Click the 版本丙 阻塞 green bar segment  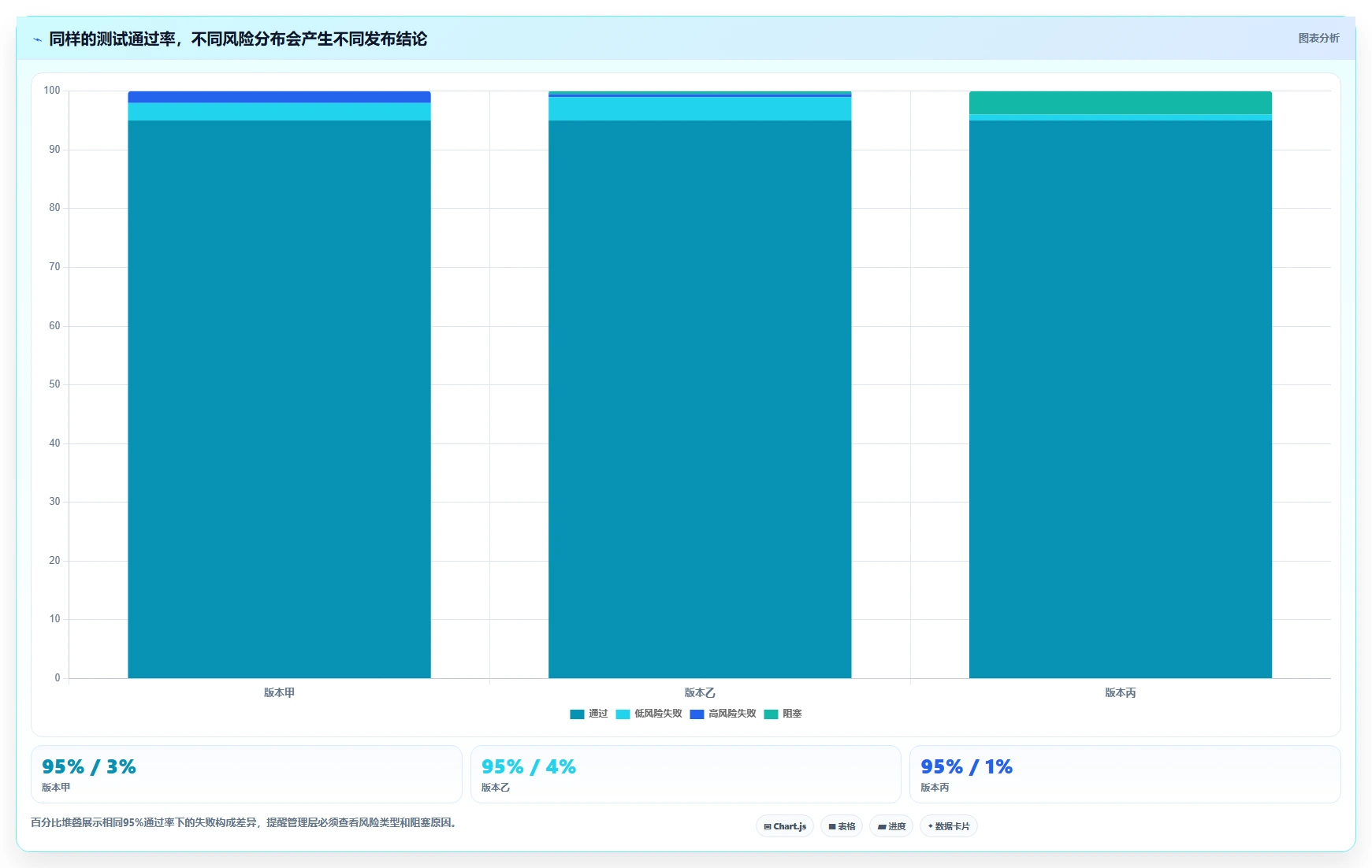pos(1121,102)
